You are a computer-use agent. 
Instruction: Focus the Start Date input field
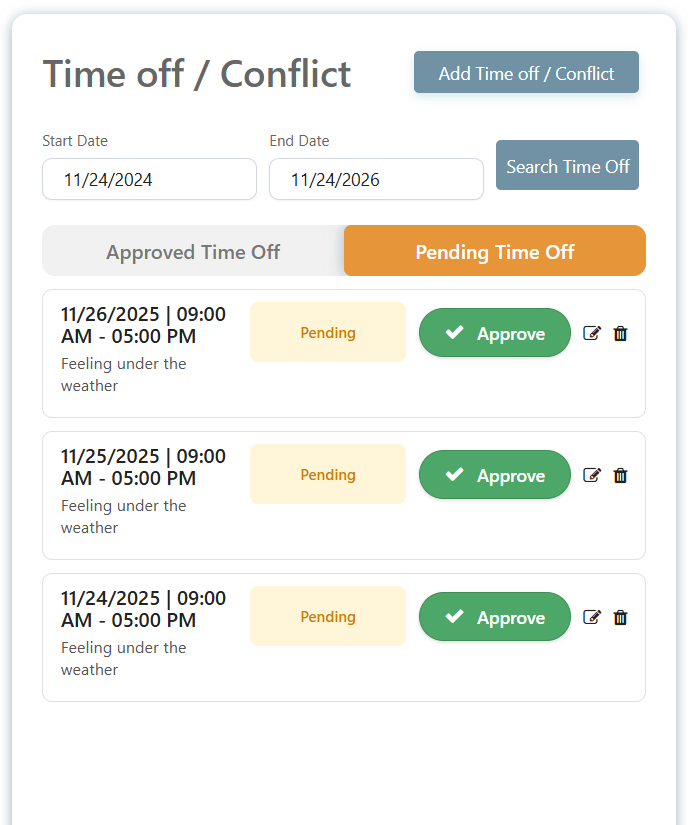point(149,180)
